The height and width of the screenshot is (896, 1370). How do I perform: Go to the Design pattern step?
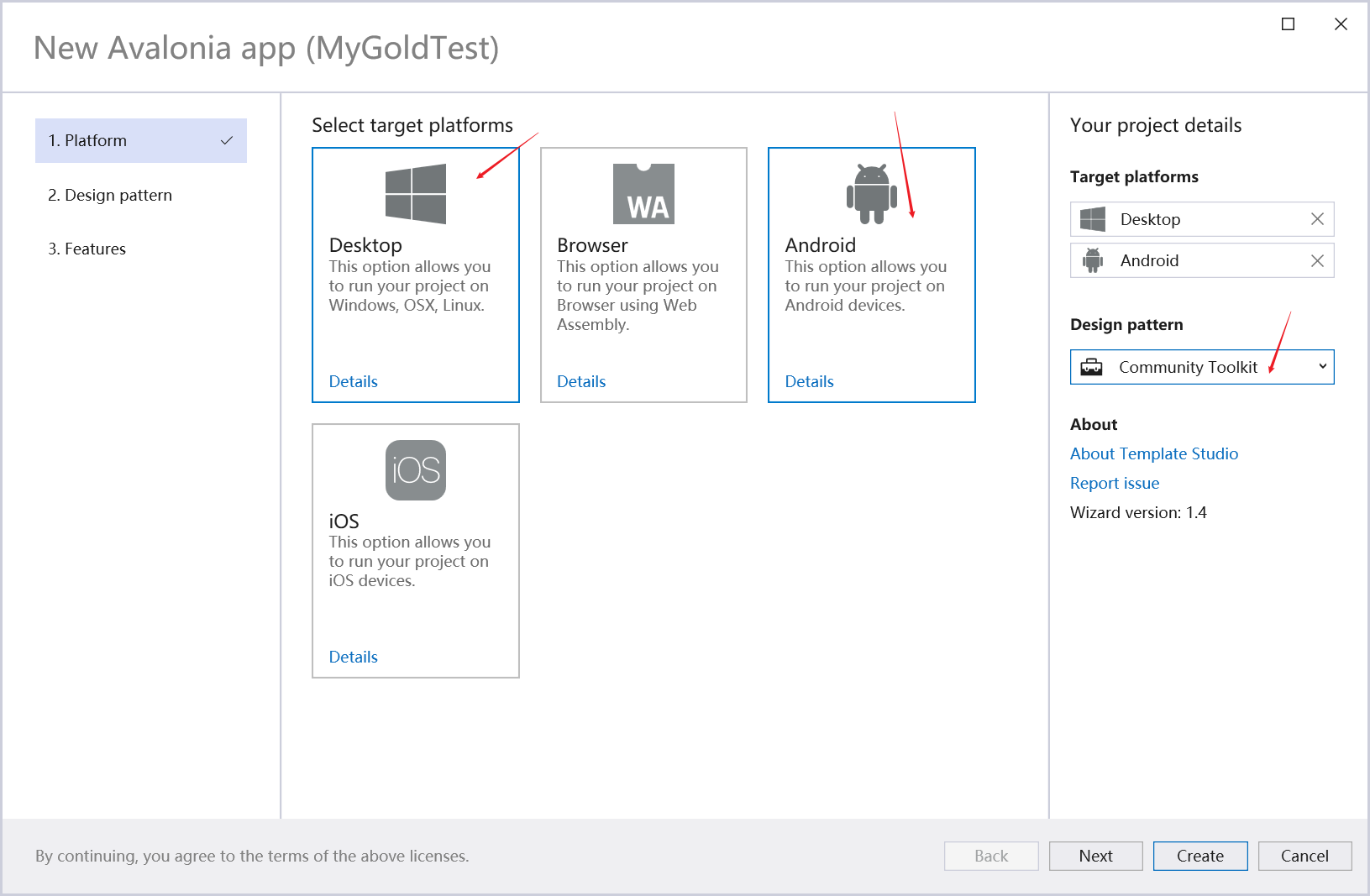(x=110, y=196)
